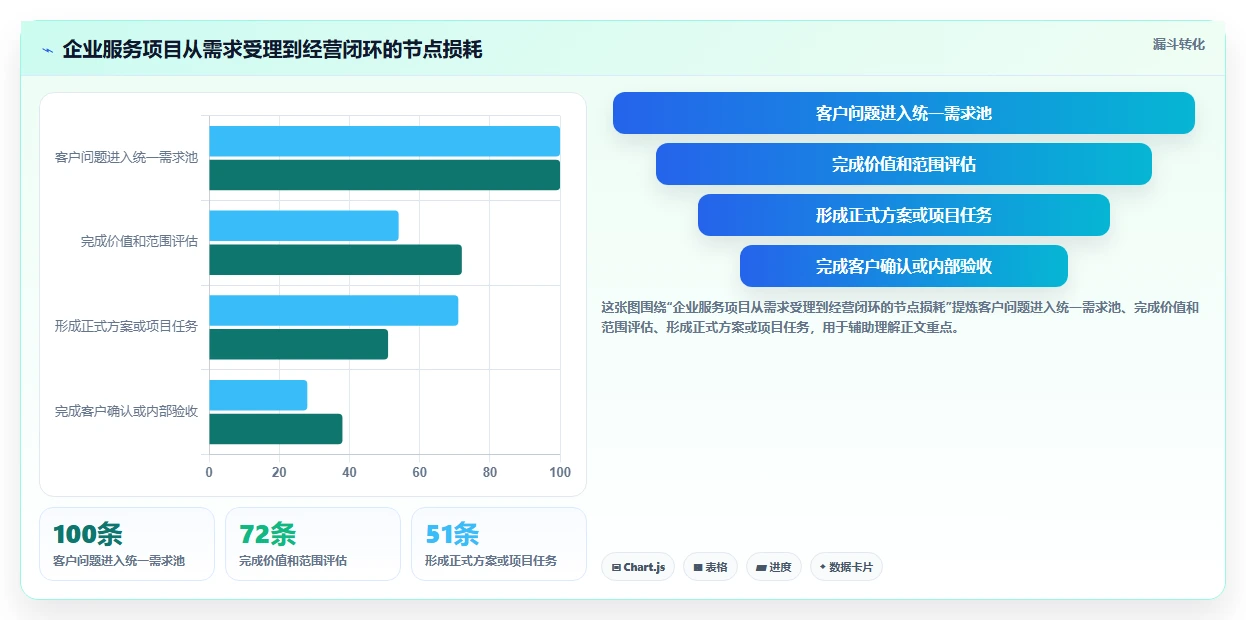The height and width of the screenshot is (620, 1246).
Task: Click the x-axis tick label 60
Action: point(419,472)
